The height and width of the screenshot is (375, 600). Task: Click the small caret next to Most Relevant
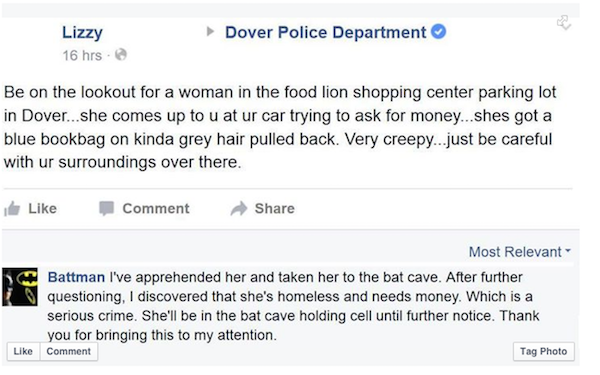coord(568,251)
